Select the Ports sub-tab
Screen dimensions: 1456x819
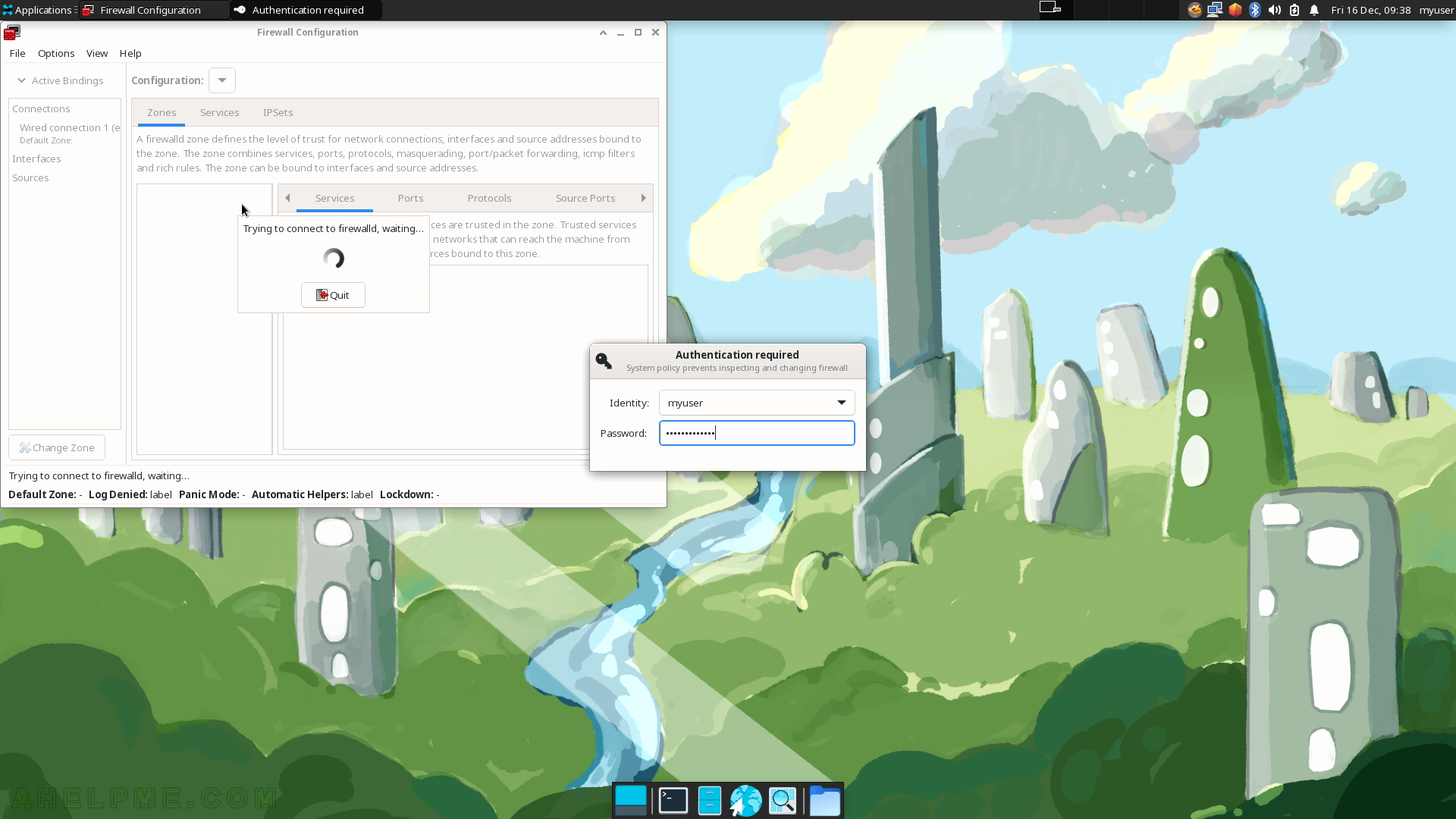410,198
